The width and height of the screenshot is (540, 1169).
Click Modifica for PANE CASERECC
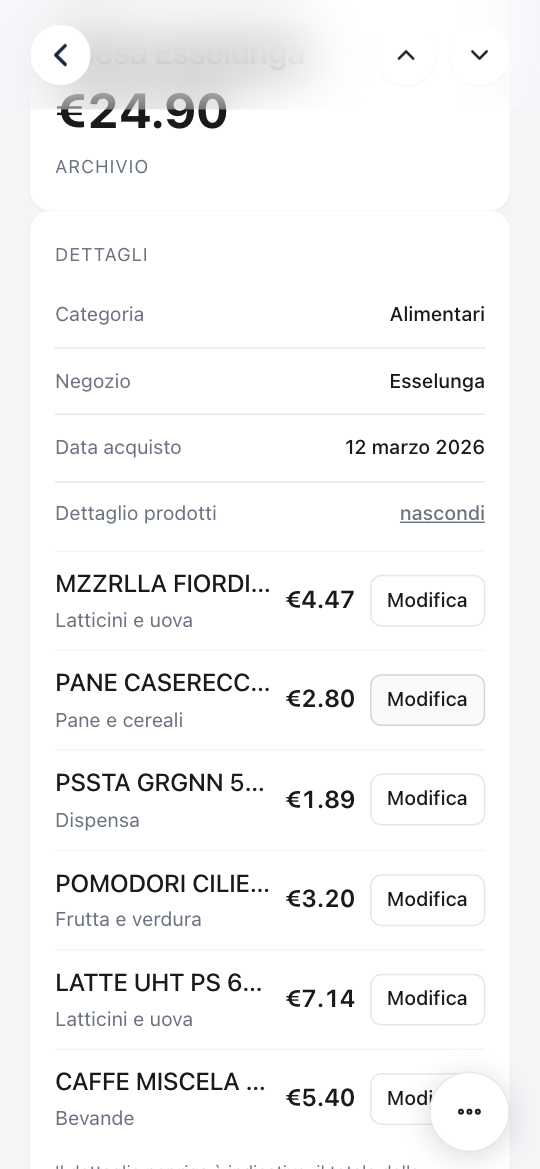427,699
